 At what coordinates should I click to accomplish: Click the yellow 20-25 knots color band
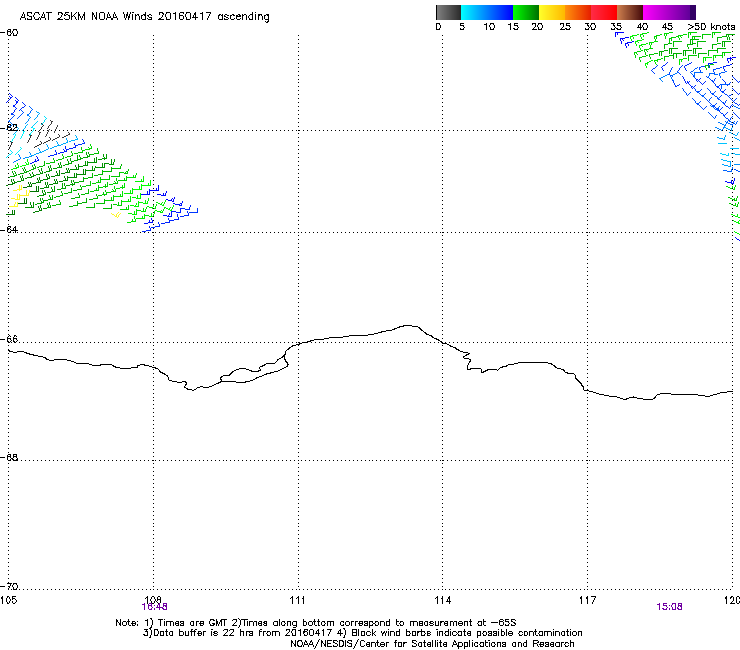(552, 12)
